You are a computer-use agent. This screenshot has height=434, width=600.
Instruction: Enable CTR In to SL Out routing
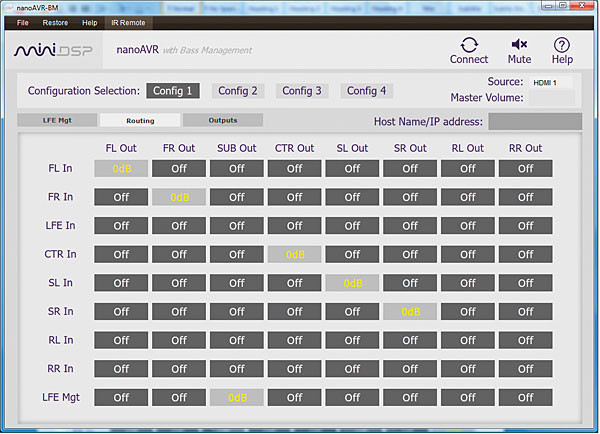coord(352,255)
